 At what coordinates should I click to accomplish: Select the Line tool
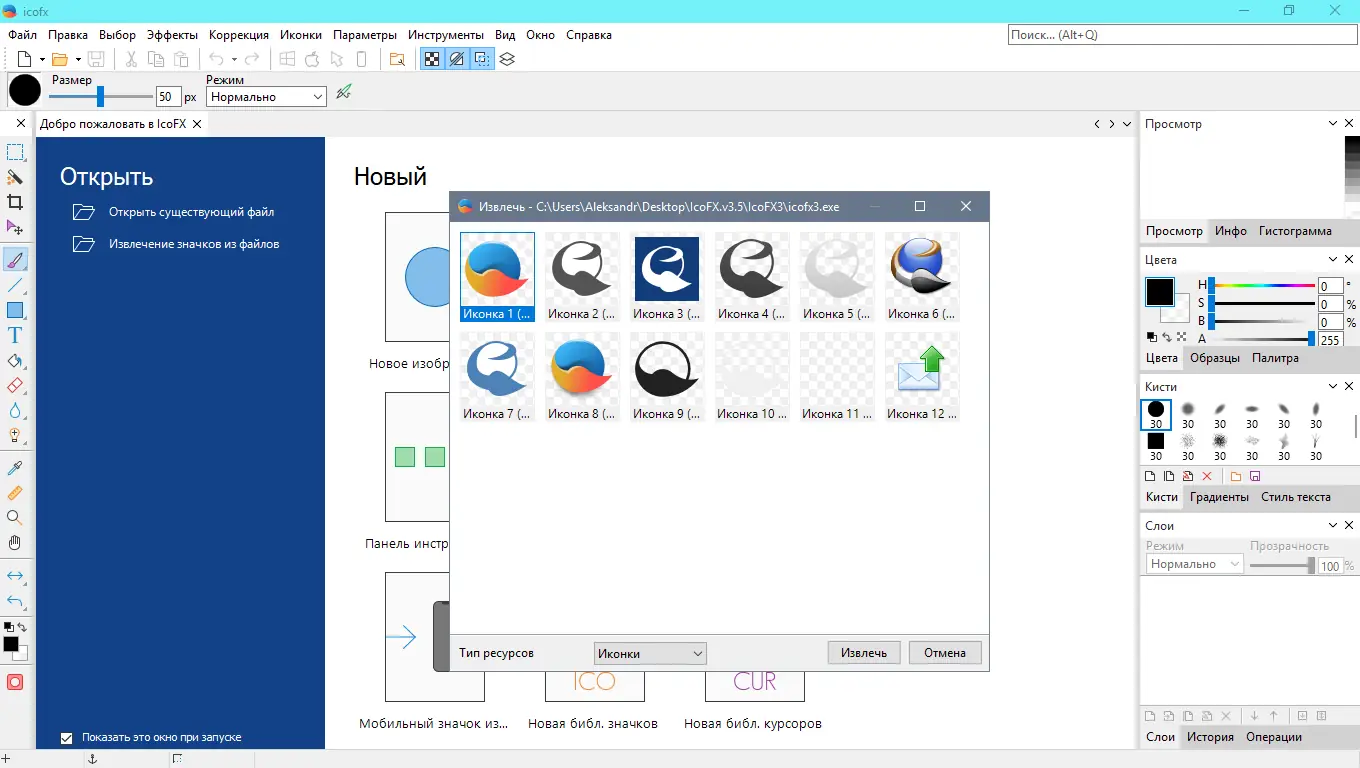[x=15, y=285]
